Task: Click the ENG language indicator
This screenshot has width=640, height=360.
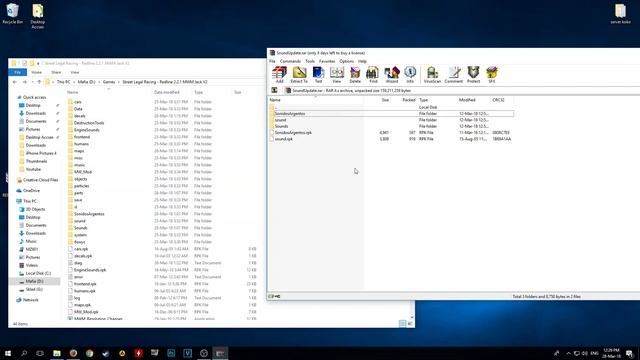Action: (x=594, y=353)
